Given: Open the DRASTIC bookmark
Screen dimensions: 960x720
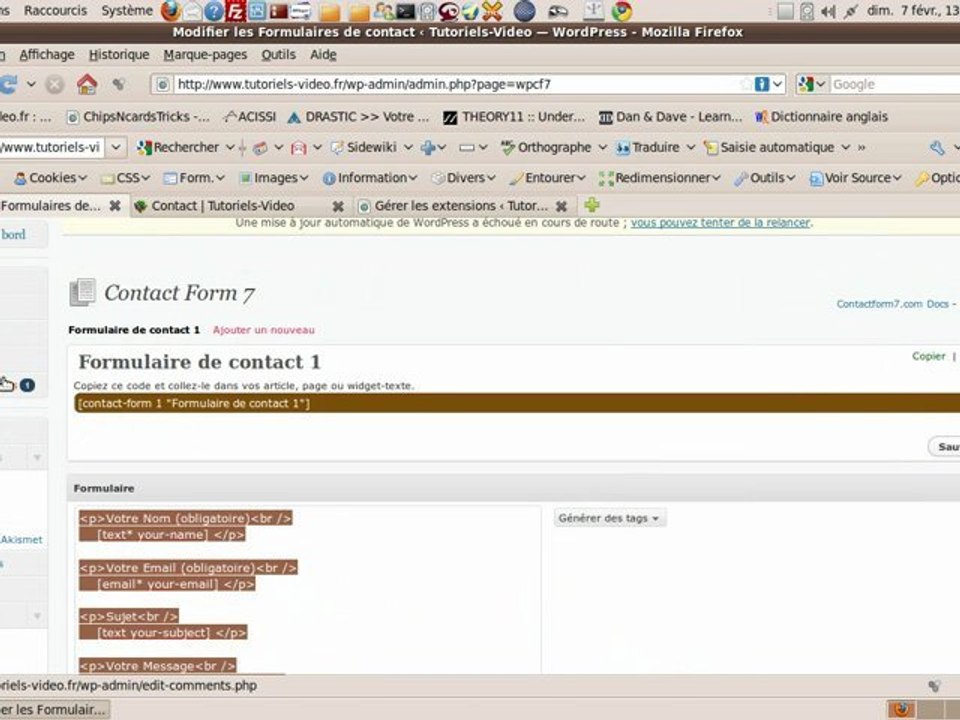Looking at the screenshot, I should (x=359, y=117).
